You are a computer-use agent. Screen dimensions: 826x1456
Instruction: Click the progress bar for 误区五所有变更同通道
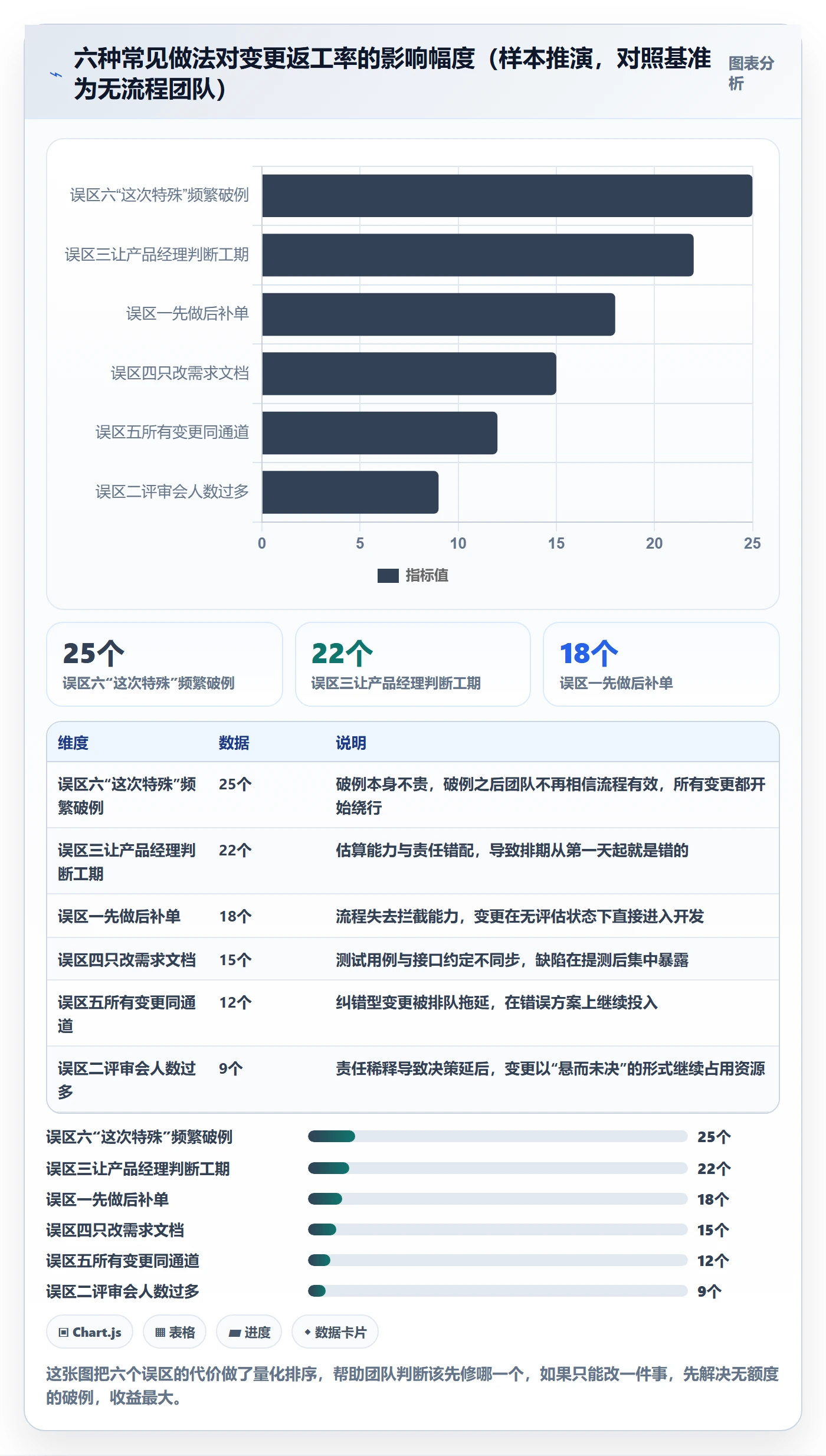tap(497, 1260)
